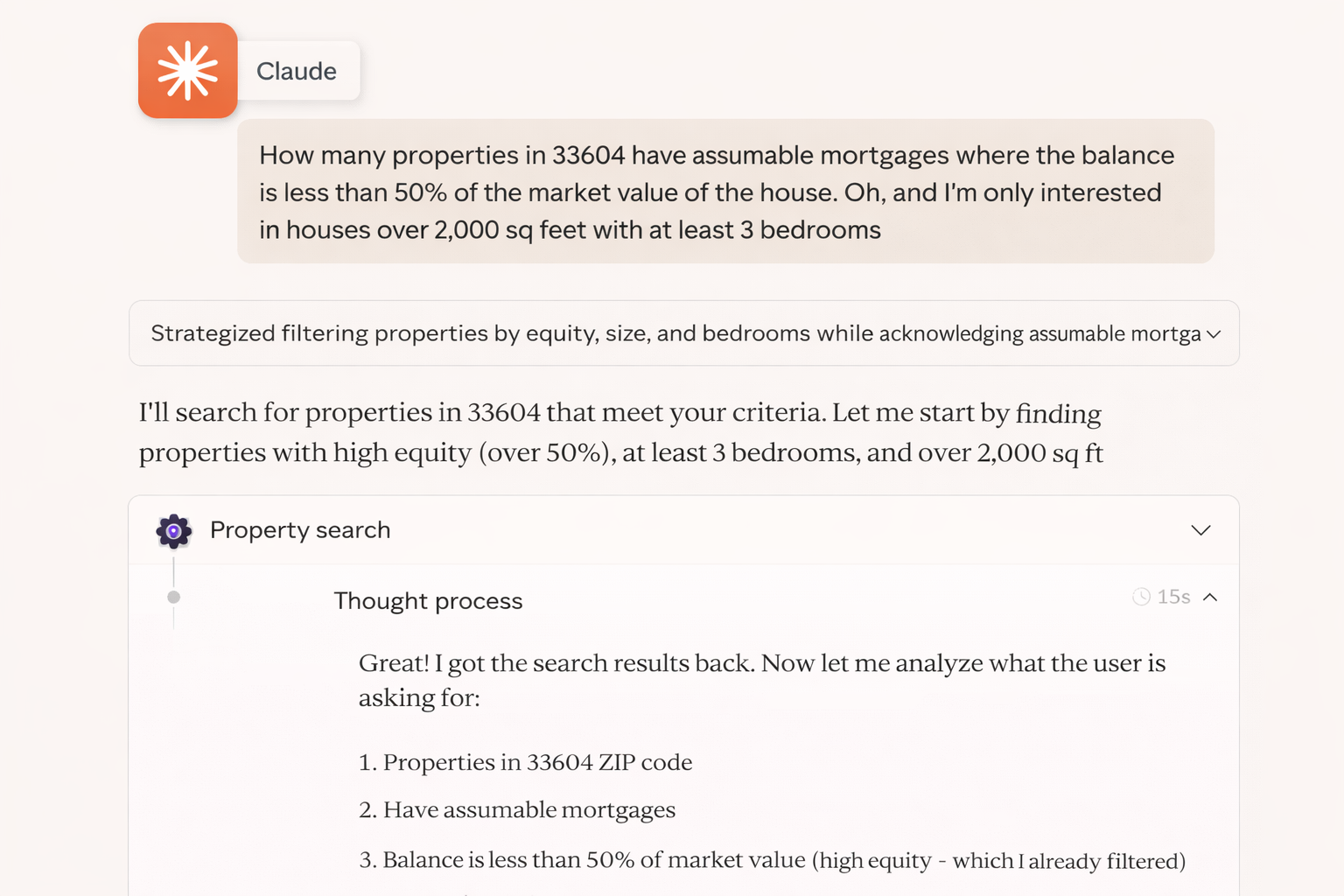This screenshot has height=896, width=1344.
Task: Click the Property search title
Action: (x=300, y=530)
